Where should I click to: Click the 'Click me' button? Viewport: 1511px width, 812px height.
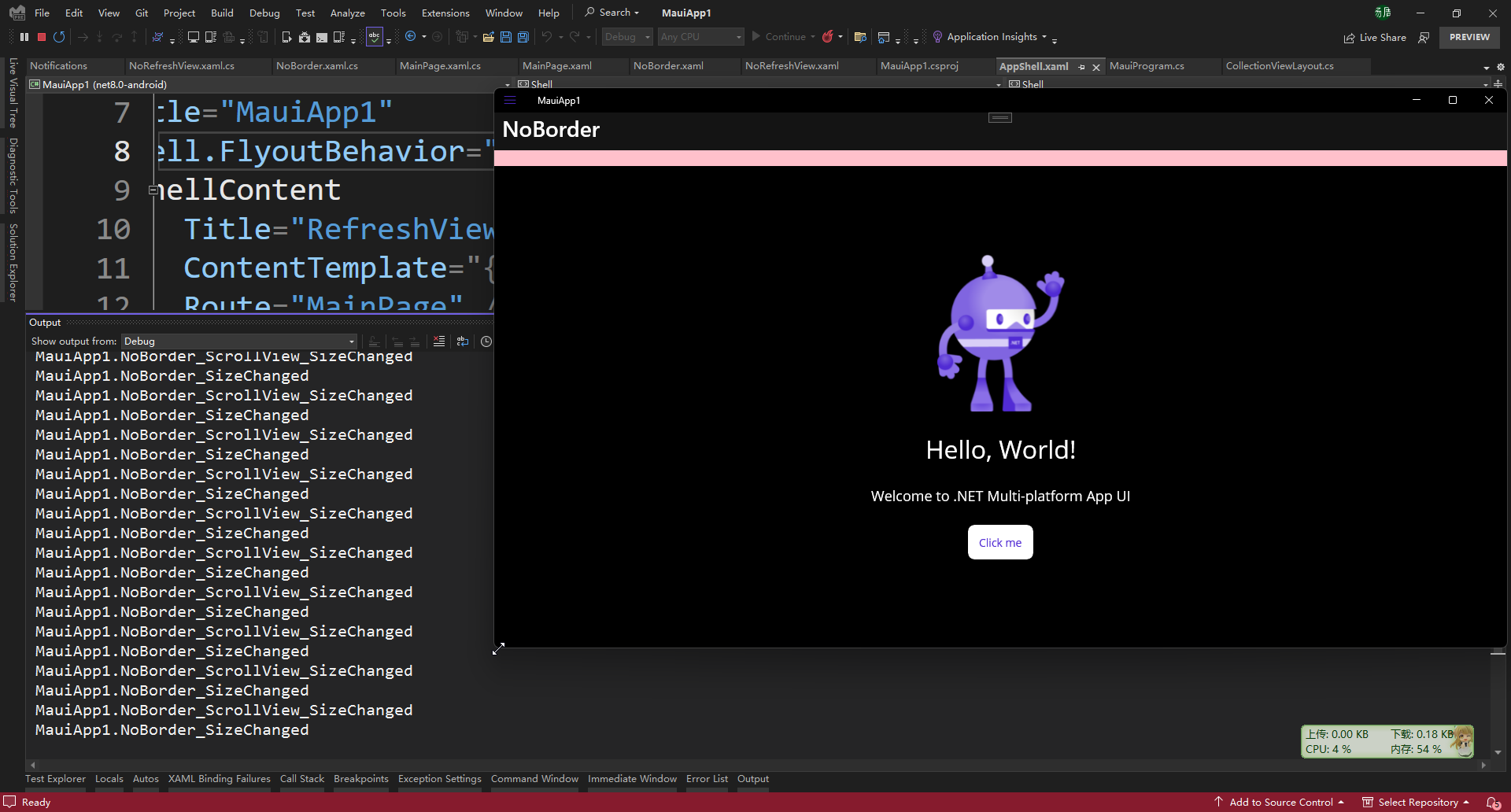[x=999, y=542]
